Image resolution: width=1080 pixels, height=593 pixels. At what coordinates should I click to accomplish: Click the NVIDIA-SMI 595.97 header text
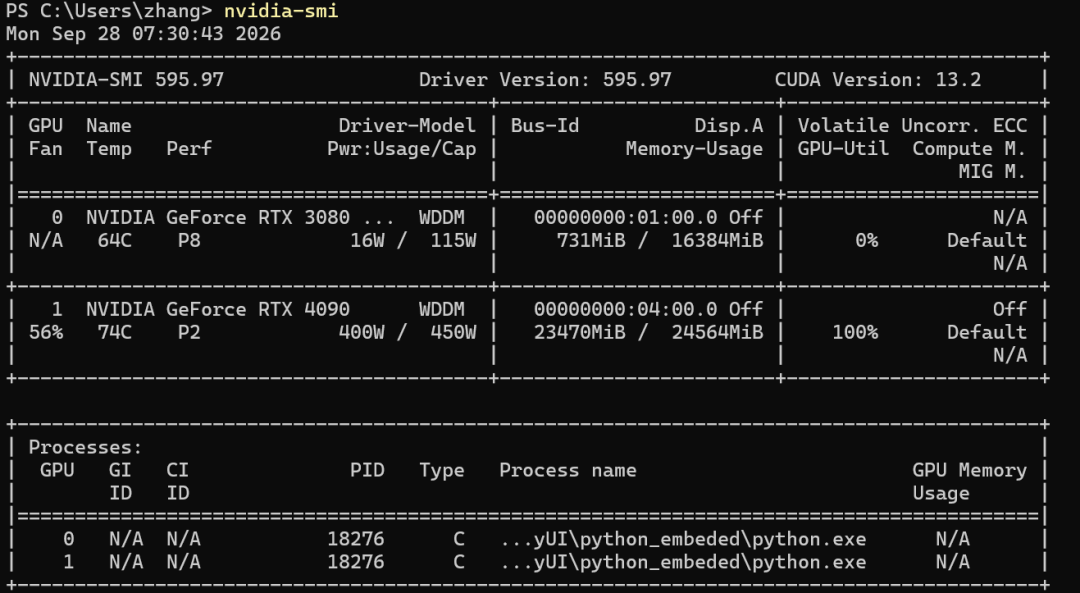click(126, 80)
